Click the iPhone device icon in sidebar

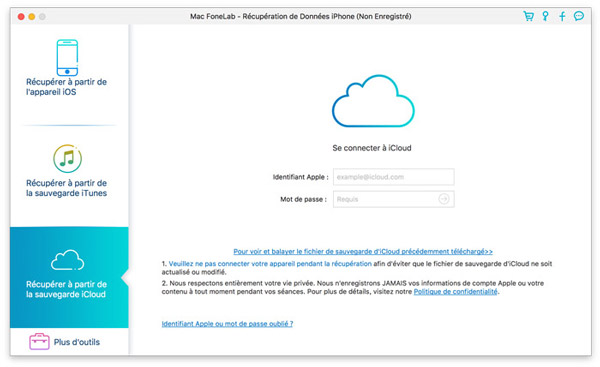pos(67,58)
